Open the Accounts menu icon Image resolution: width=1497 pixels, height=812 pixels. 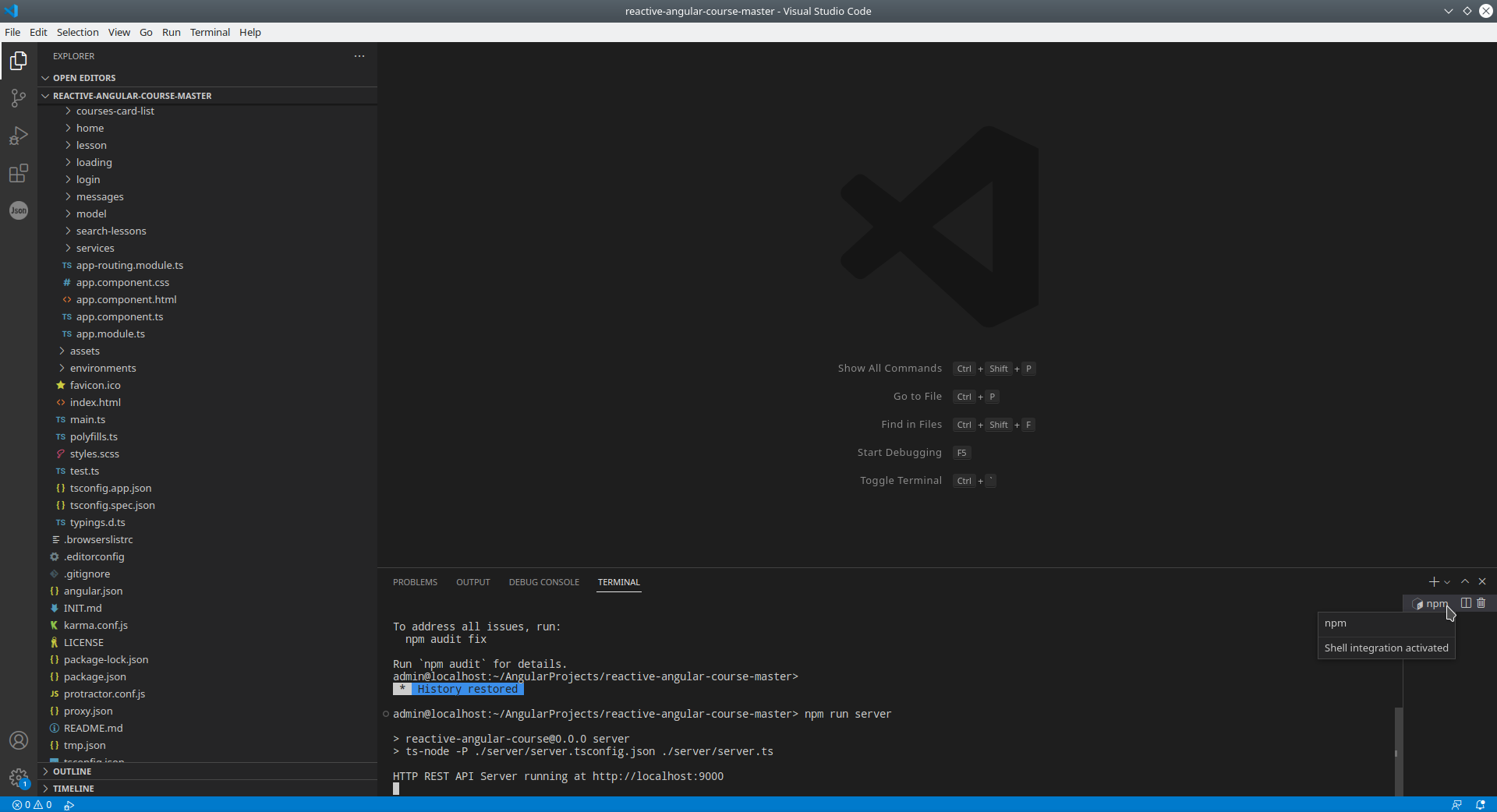pyautogui.click(x=19, y=740)
